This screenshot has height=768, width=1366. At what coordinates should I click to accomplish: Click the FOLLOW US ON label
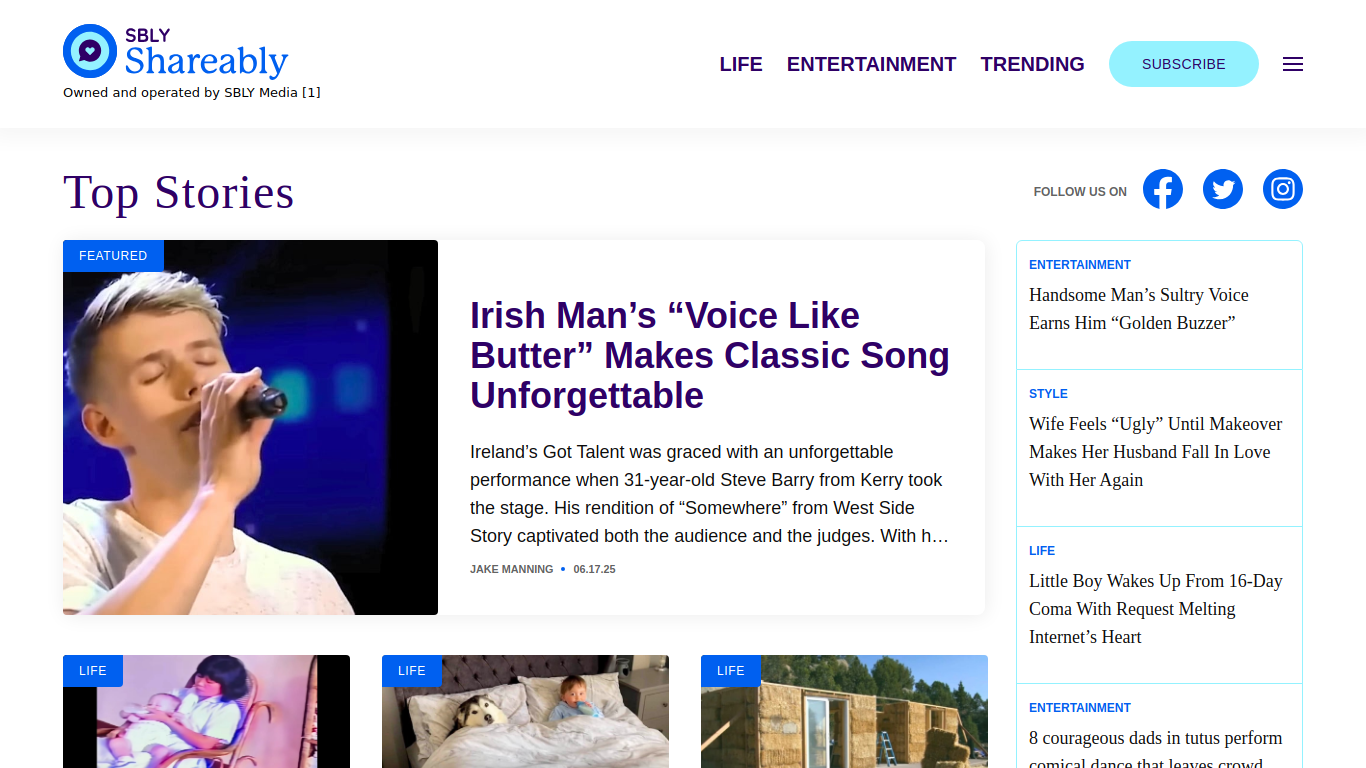pos(1080,192)
